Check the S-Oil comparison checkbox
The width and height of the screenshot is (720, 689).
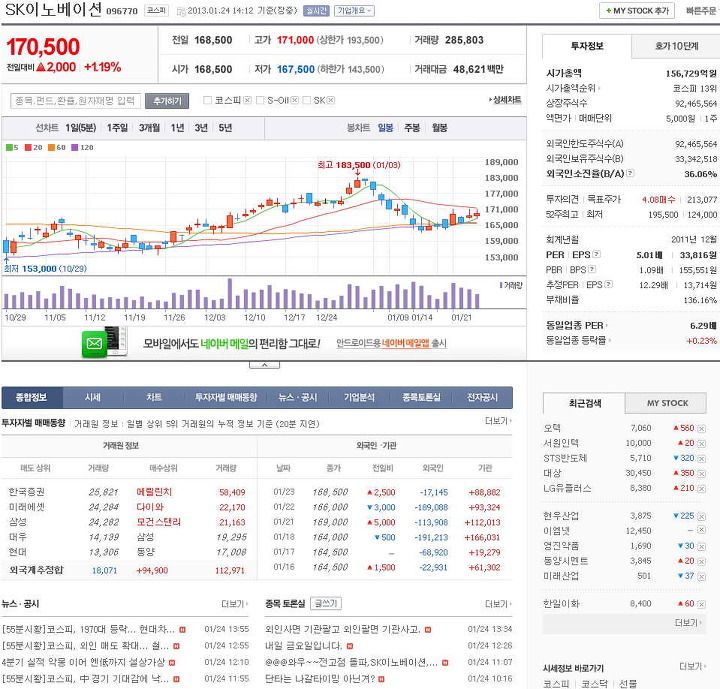(x=260, y=100)
